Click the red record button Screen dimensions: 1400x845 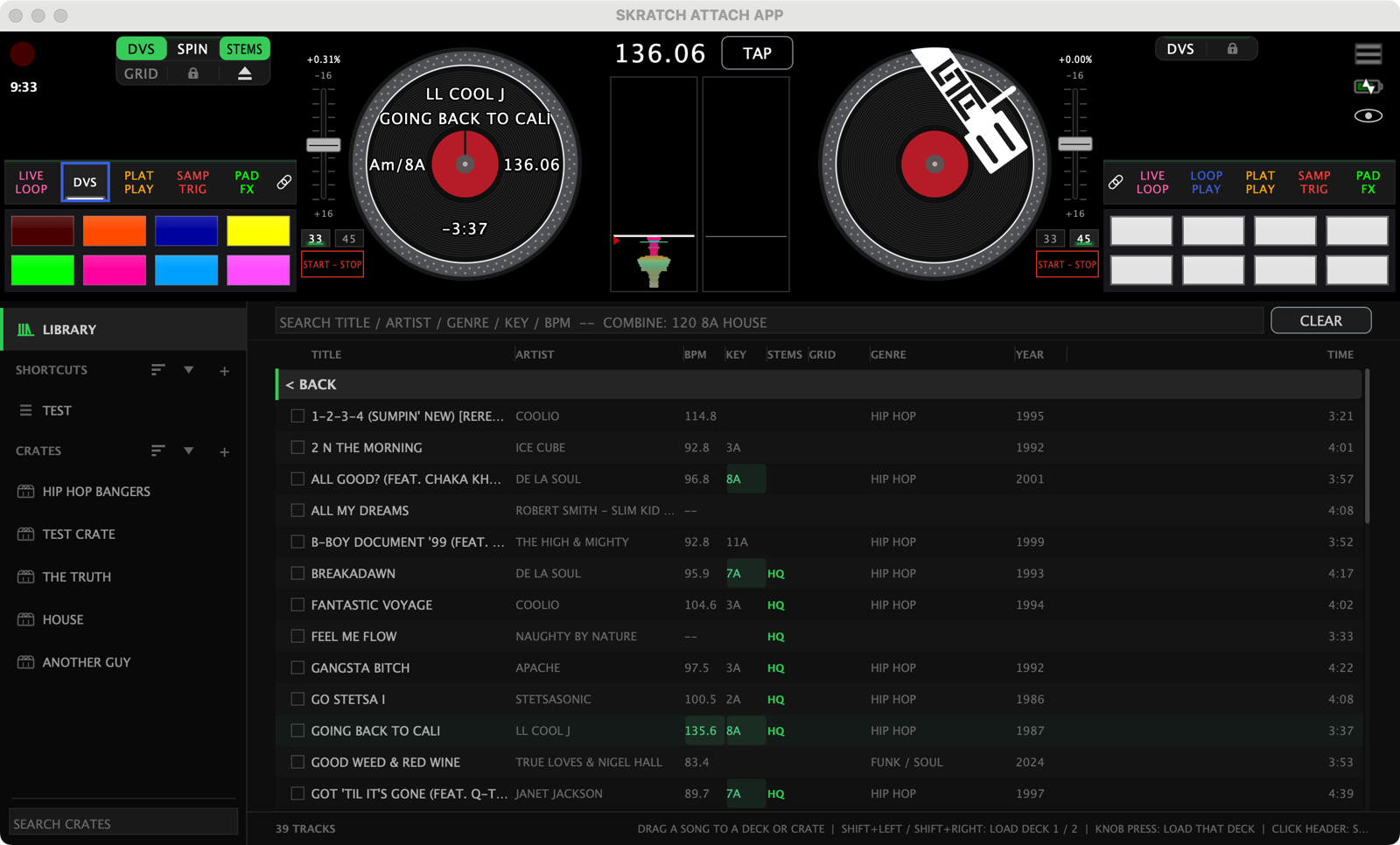(x=23, y=54)
